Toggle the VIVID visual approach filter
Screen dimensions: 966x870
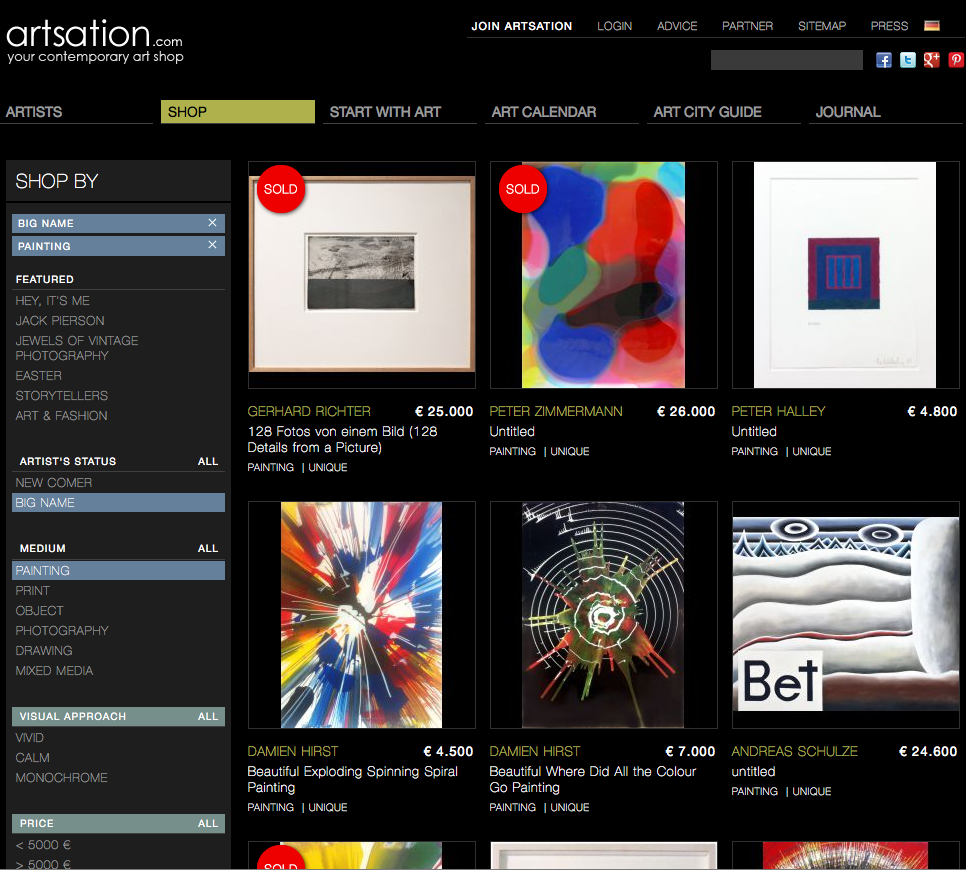[30, 738]
